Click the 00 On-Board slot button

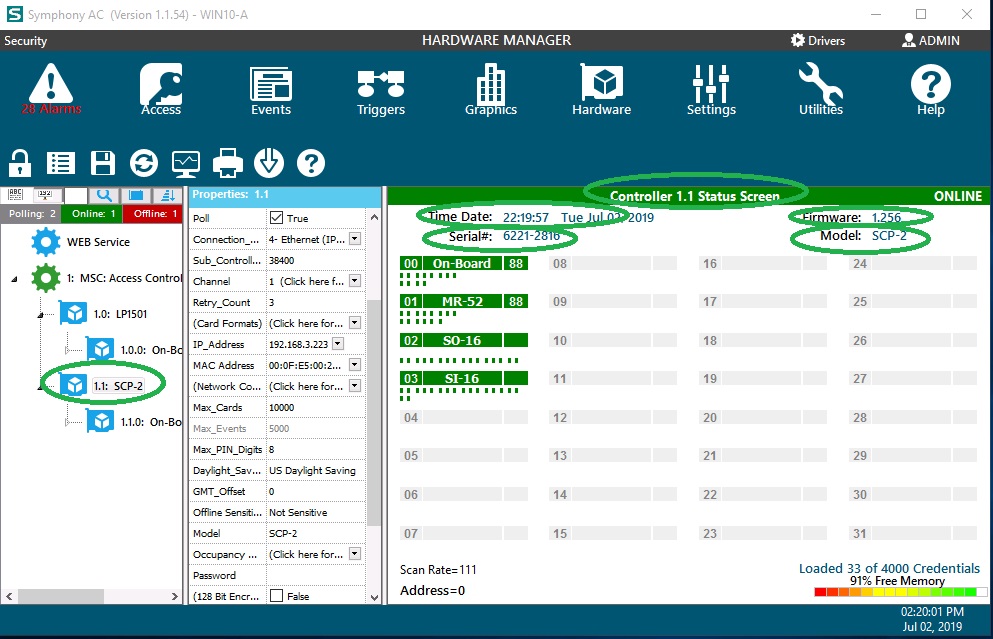point(464,263)
